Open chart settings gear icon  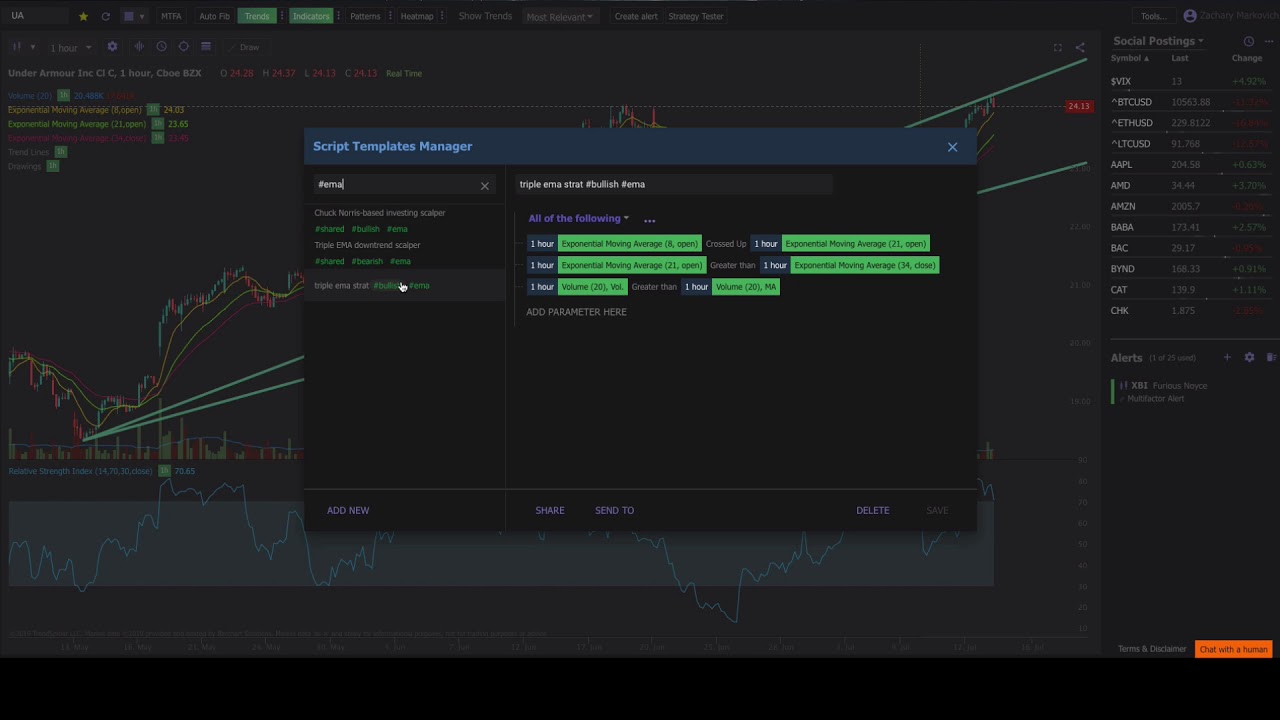(x=112, y=47)
